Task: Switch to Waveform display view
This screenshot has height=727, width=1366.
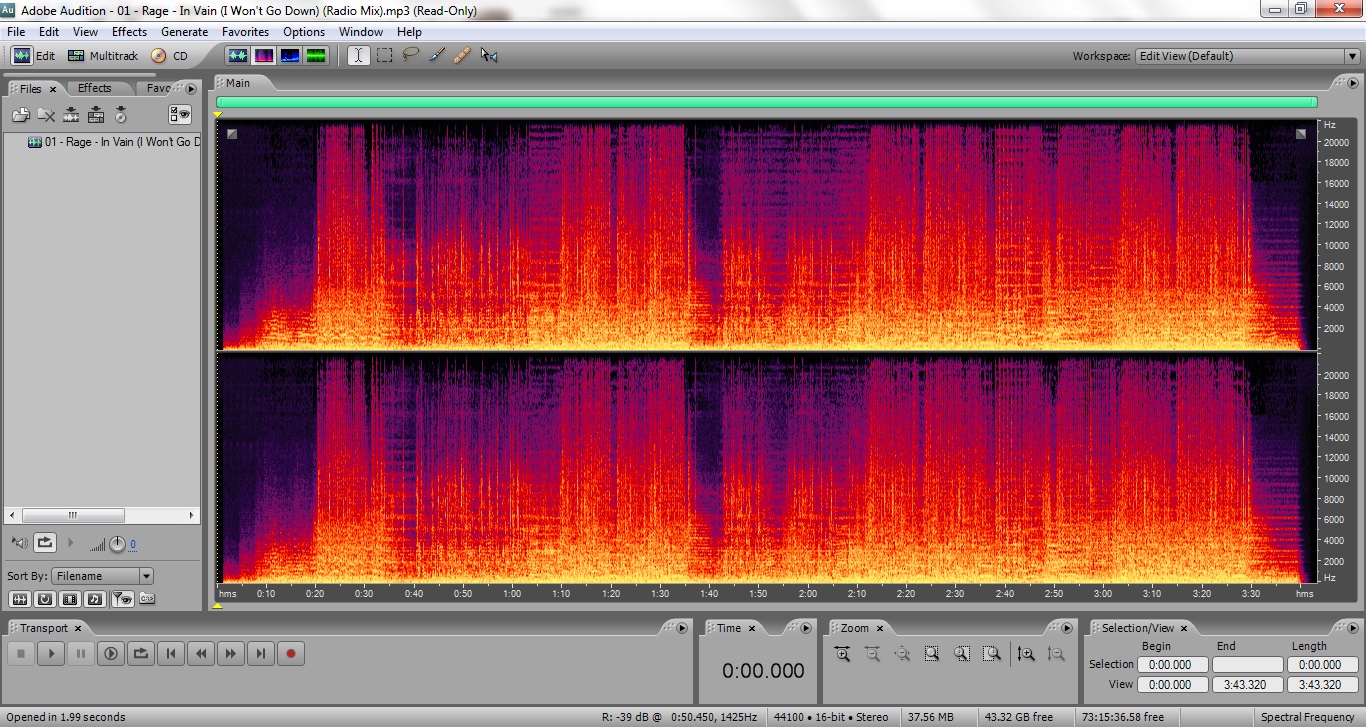Action: (x=238, y=56)
